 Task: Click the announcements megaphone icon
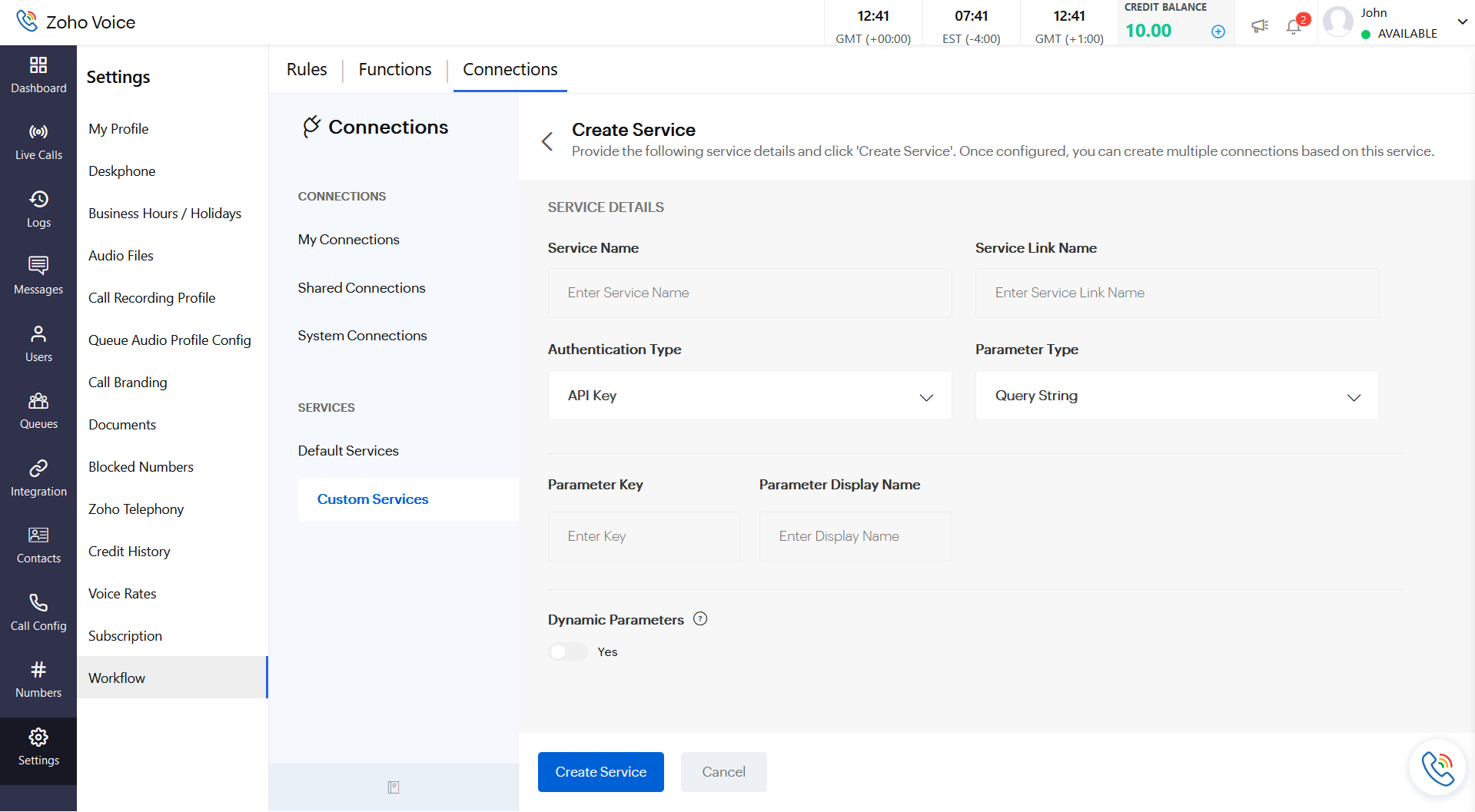click(1259, 26)
